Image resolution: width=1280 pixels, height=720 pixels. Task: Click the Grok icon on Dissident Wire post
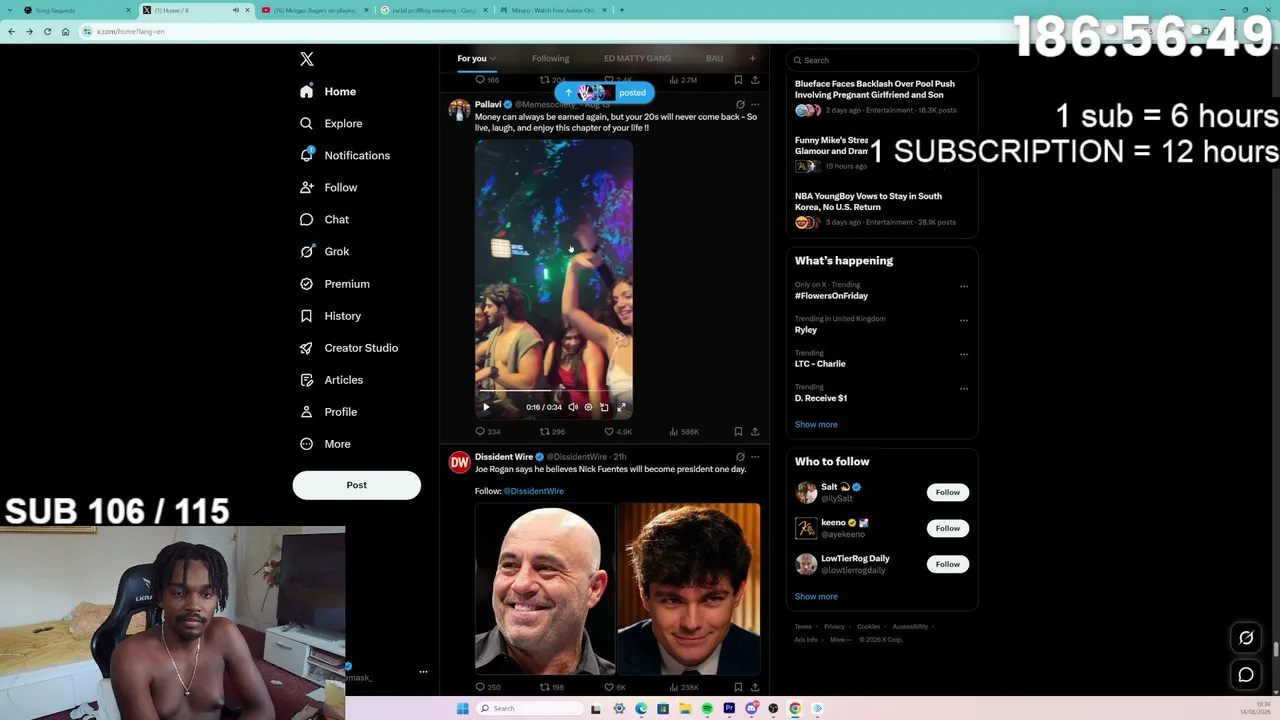[740, 457]
